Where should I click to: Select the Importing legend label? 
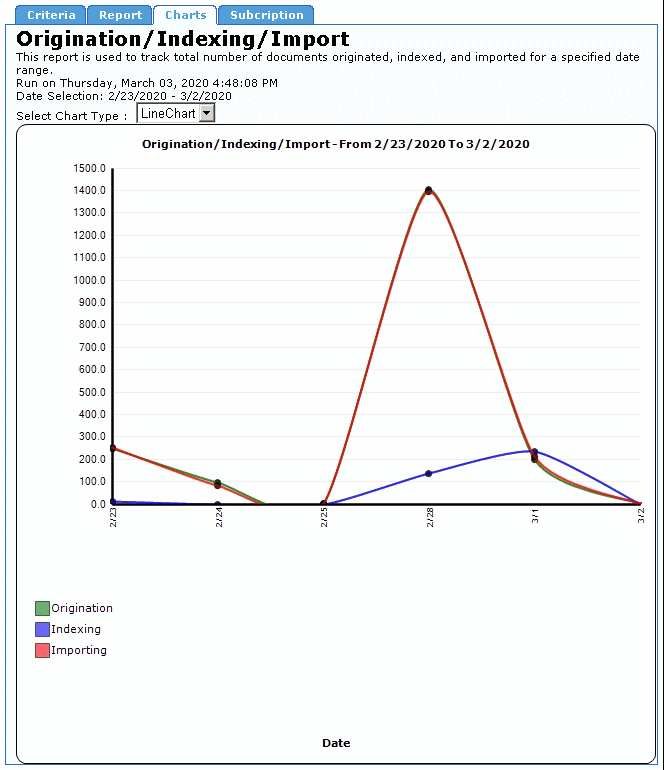[x=79, y=650]
